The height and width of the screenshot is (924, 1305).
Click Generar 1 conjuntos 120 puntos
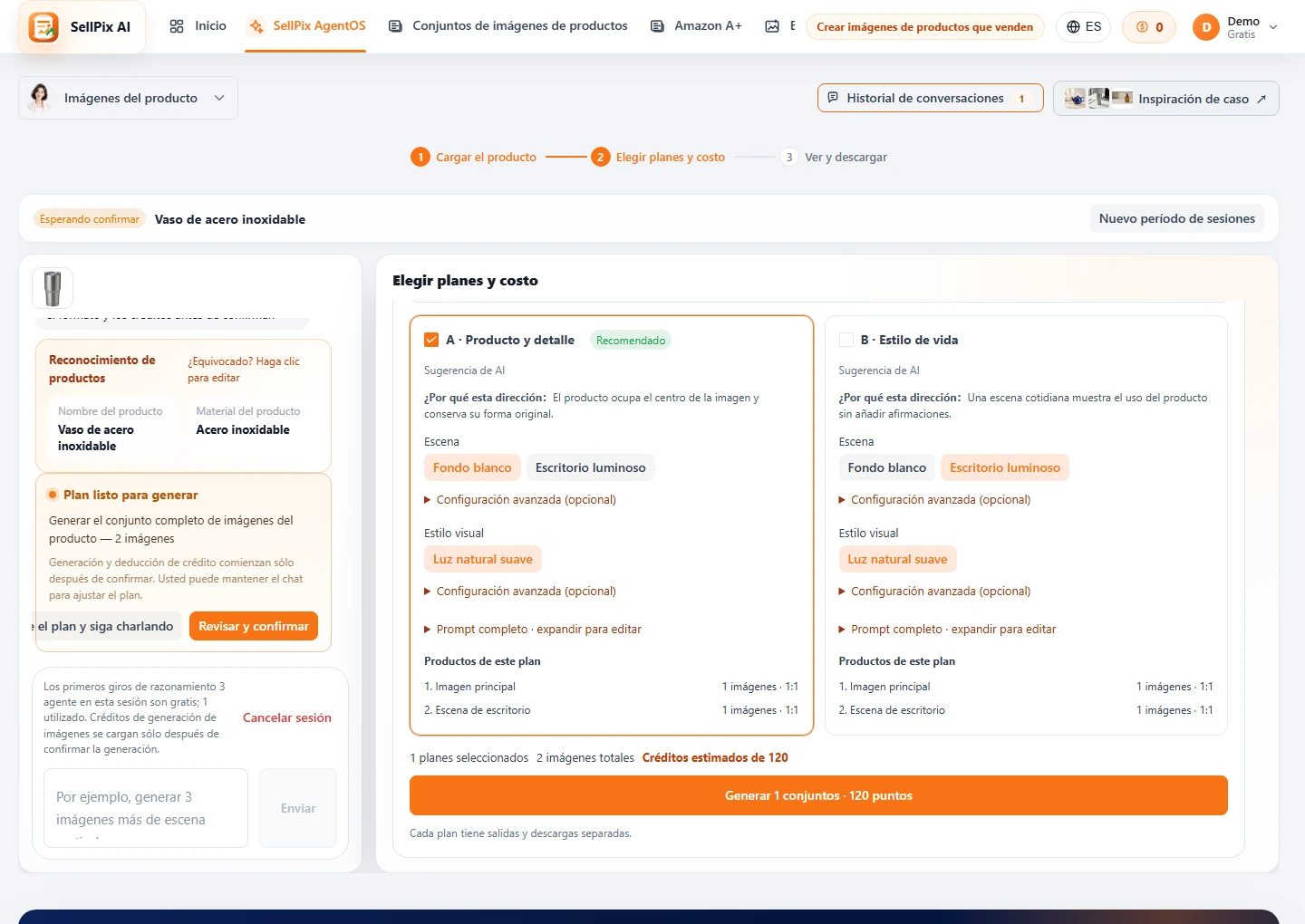click(818, 795)
